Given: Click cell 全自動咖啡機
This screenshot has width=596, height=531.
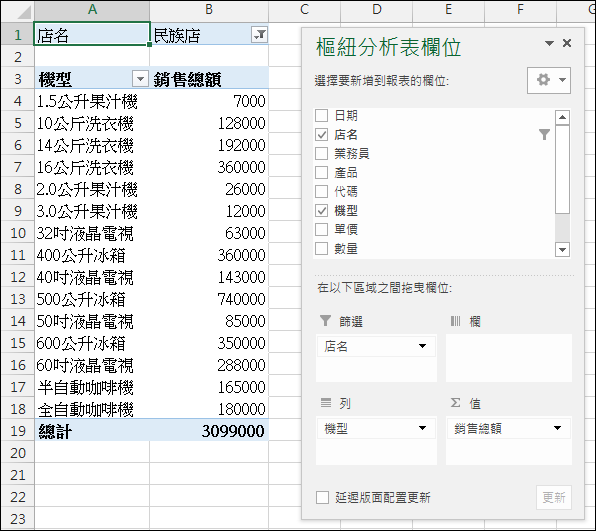Looking at the screenshot, I should click(x=92, y=409).
